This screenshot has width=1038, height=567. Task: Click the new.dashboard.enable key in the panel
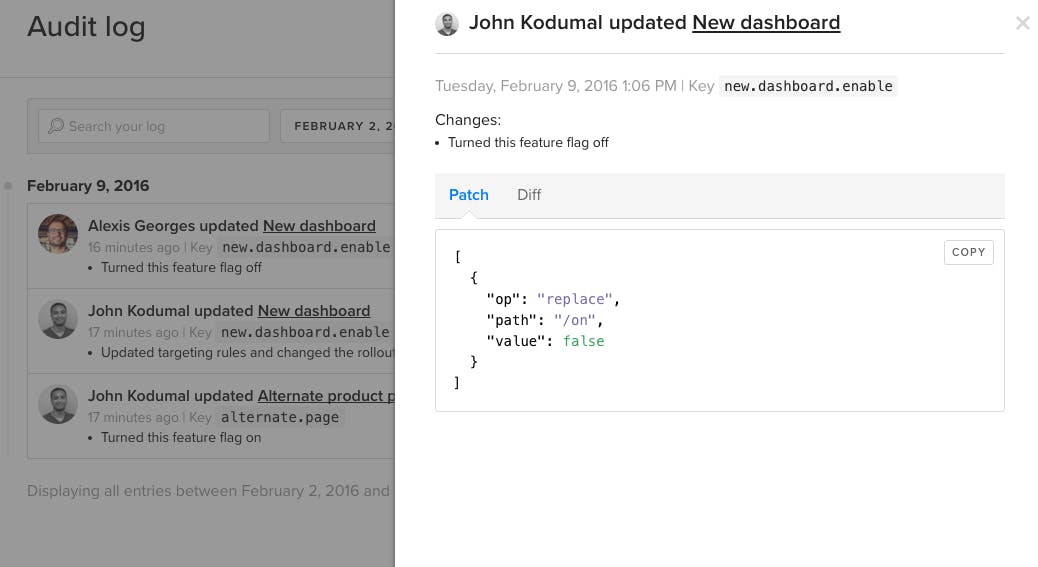pyautogui.click(x=808, y=86)
